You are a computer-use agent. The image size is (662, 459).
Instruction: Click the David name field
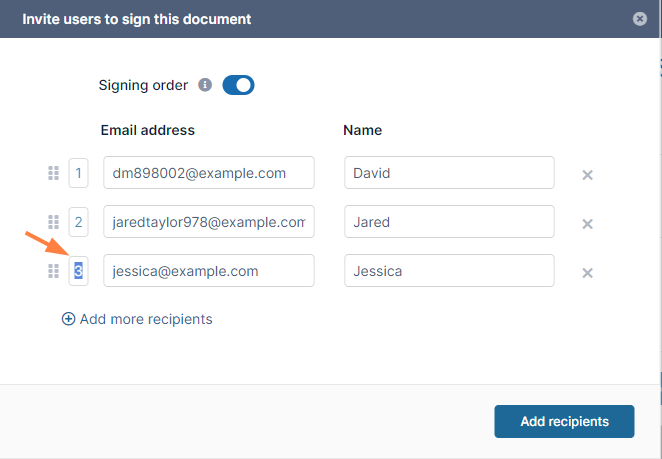449,173
